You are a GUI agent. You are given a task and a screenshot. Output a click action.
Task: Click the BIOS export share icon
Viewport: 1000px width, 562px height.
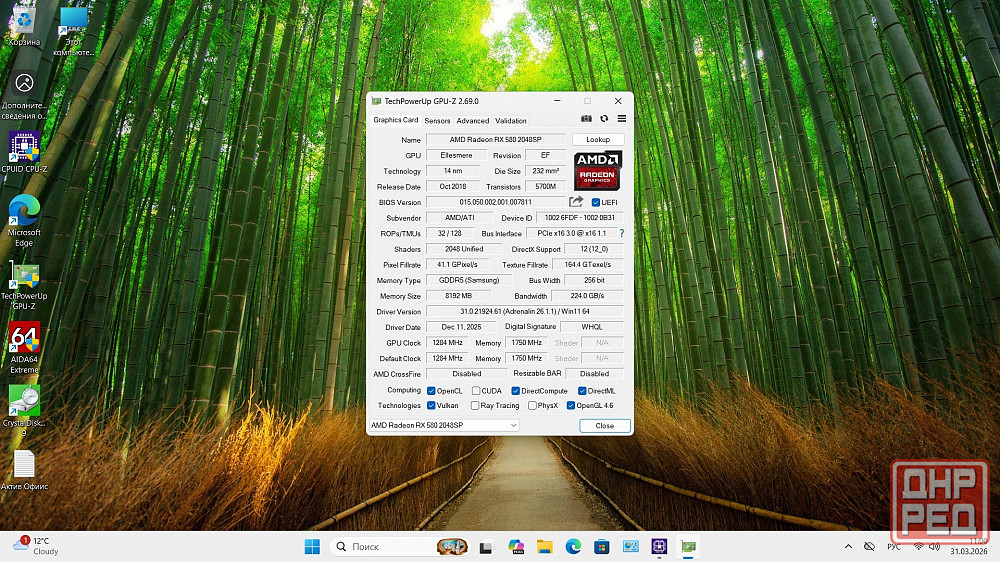(x=576, y=202)
